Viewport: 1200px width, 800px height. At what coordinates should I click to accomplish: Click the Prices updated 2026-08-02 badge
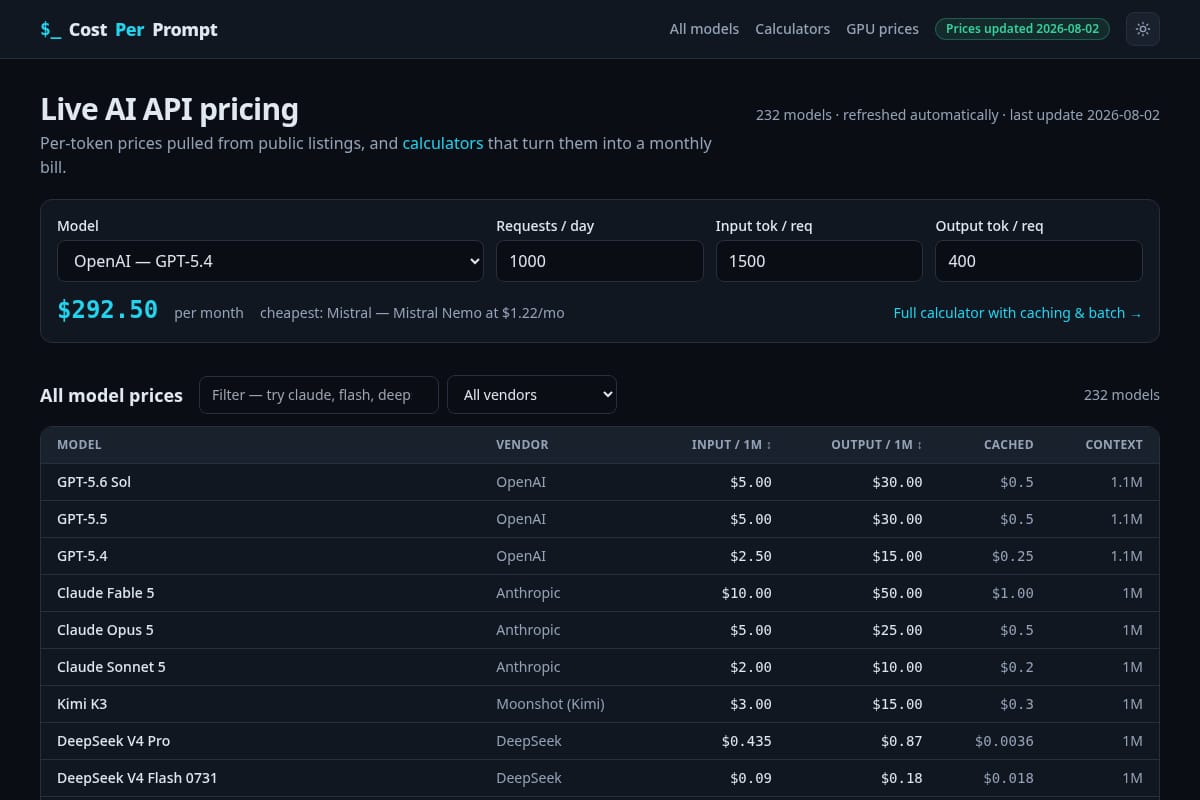point(1022,29)
